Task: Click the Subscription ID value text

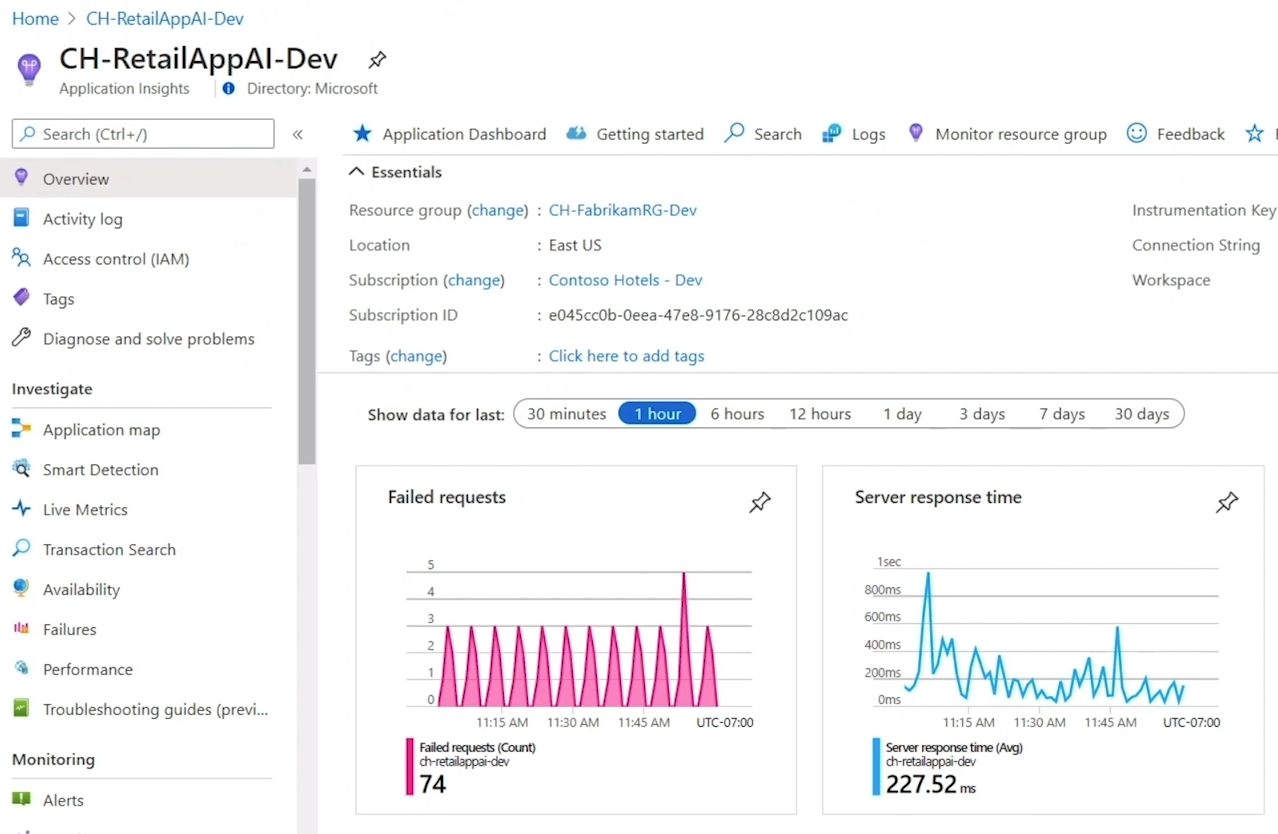Action: [x=698, y=315]
